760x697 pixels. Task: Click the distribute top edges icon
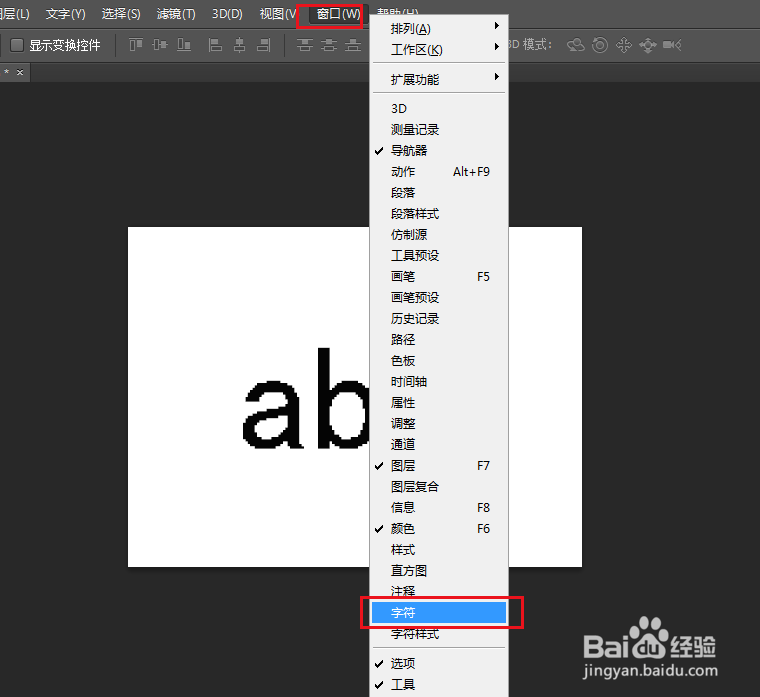[304, 45]
